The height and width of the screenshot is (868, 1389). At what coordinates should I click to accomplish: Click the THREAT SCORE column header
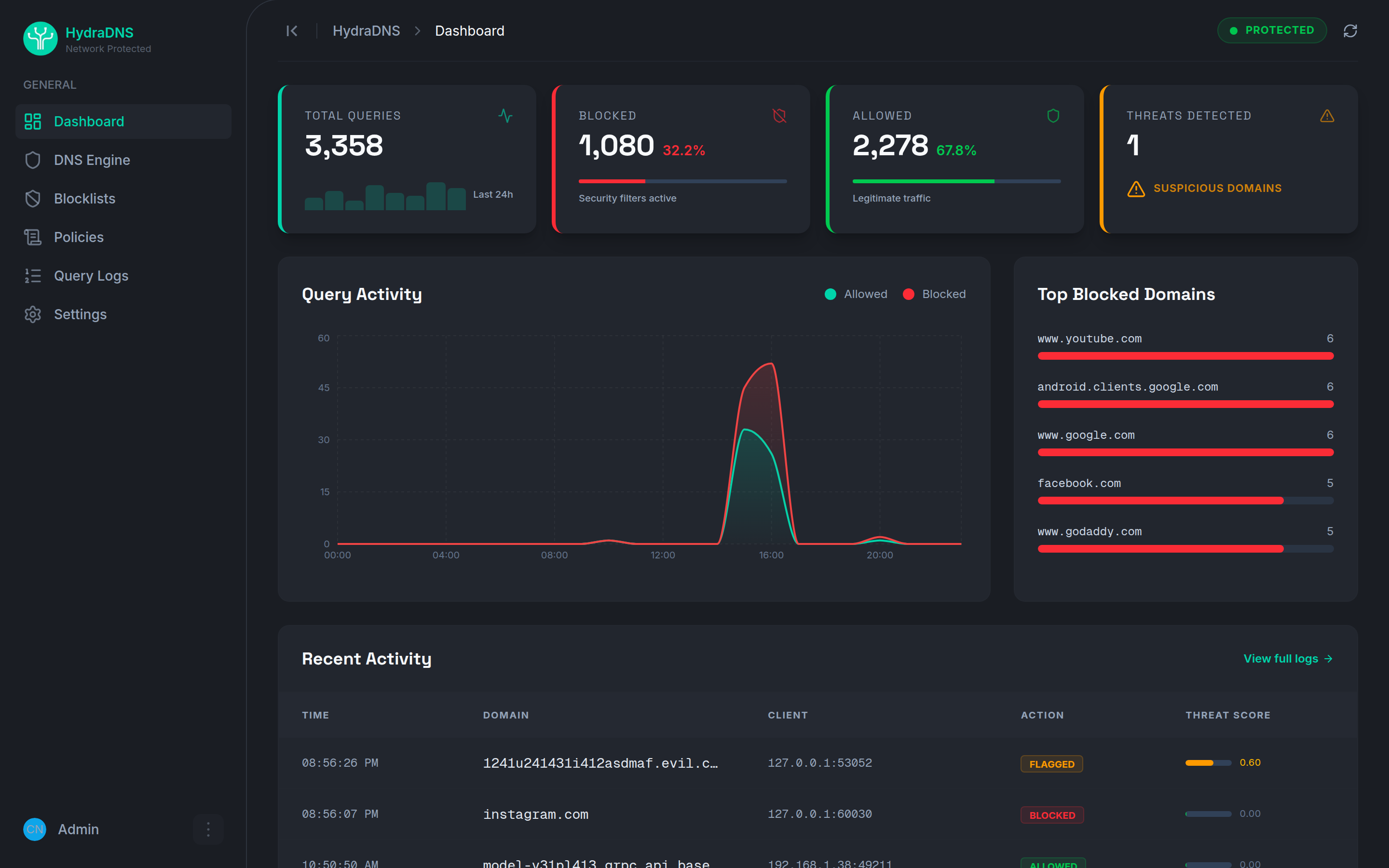tap(1228, 715)
